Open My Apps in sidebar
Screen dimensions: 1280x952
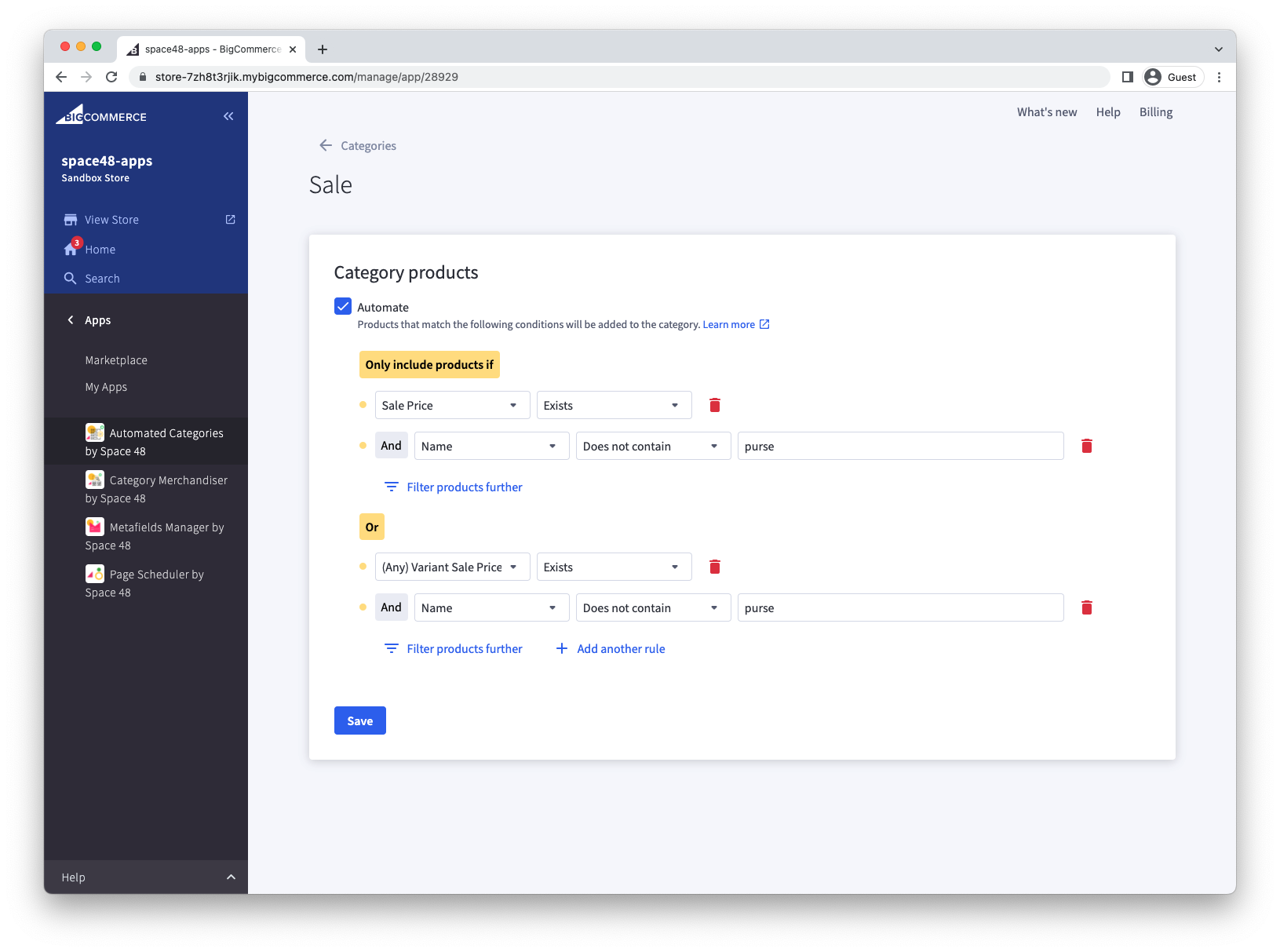pos(106,387)
